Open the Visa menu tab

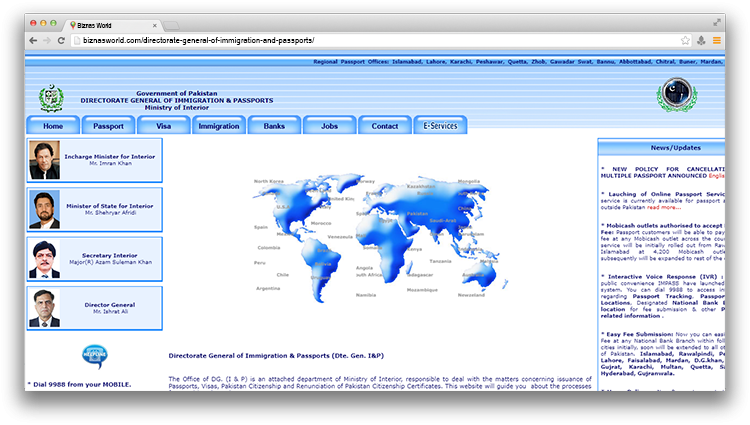click(x=164, y=126)
